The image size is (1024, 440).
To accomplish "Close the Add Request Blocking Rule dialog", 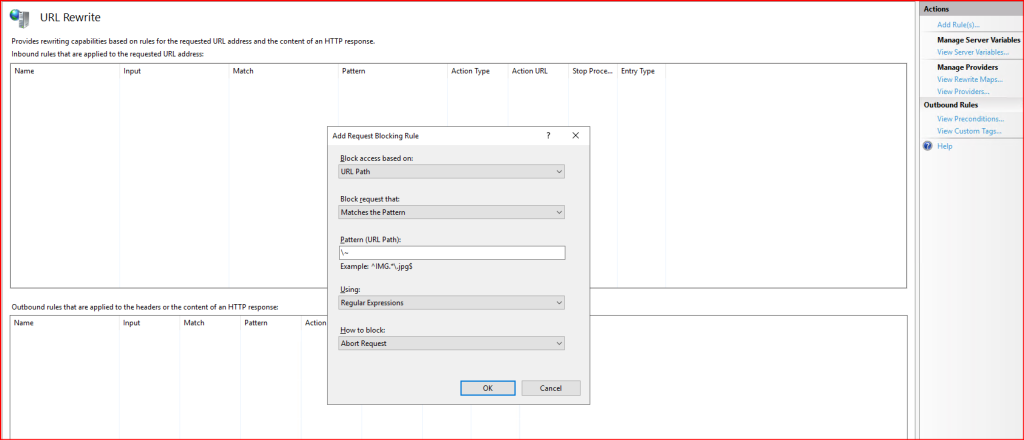I will pyautogui.click(x=575, y=135).
